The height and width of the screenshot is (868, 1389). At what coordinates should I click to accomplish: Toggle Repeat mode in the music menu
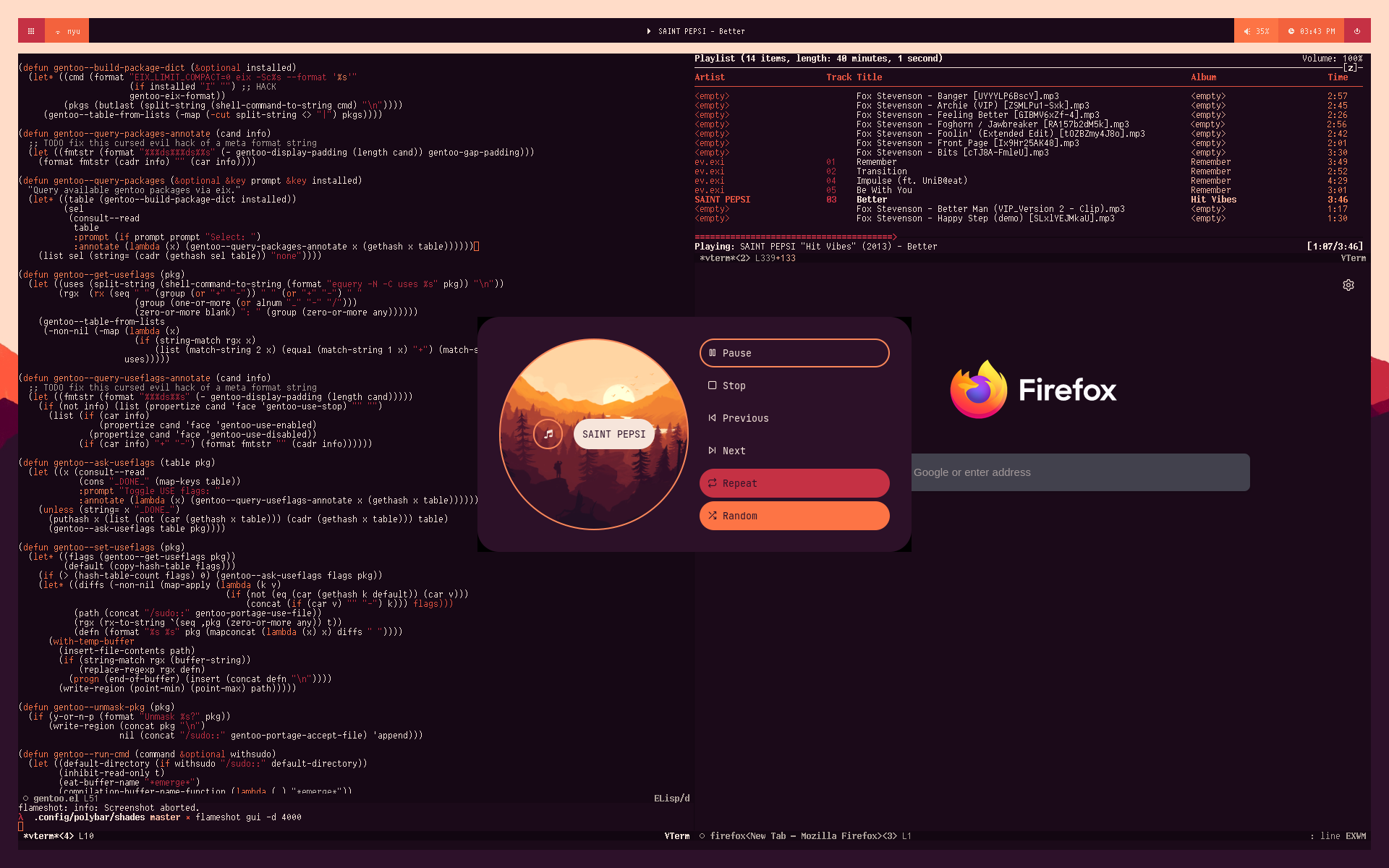tap(794, 483)
